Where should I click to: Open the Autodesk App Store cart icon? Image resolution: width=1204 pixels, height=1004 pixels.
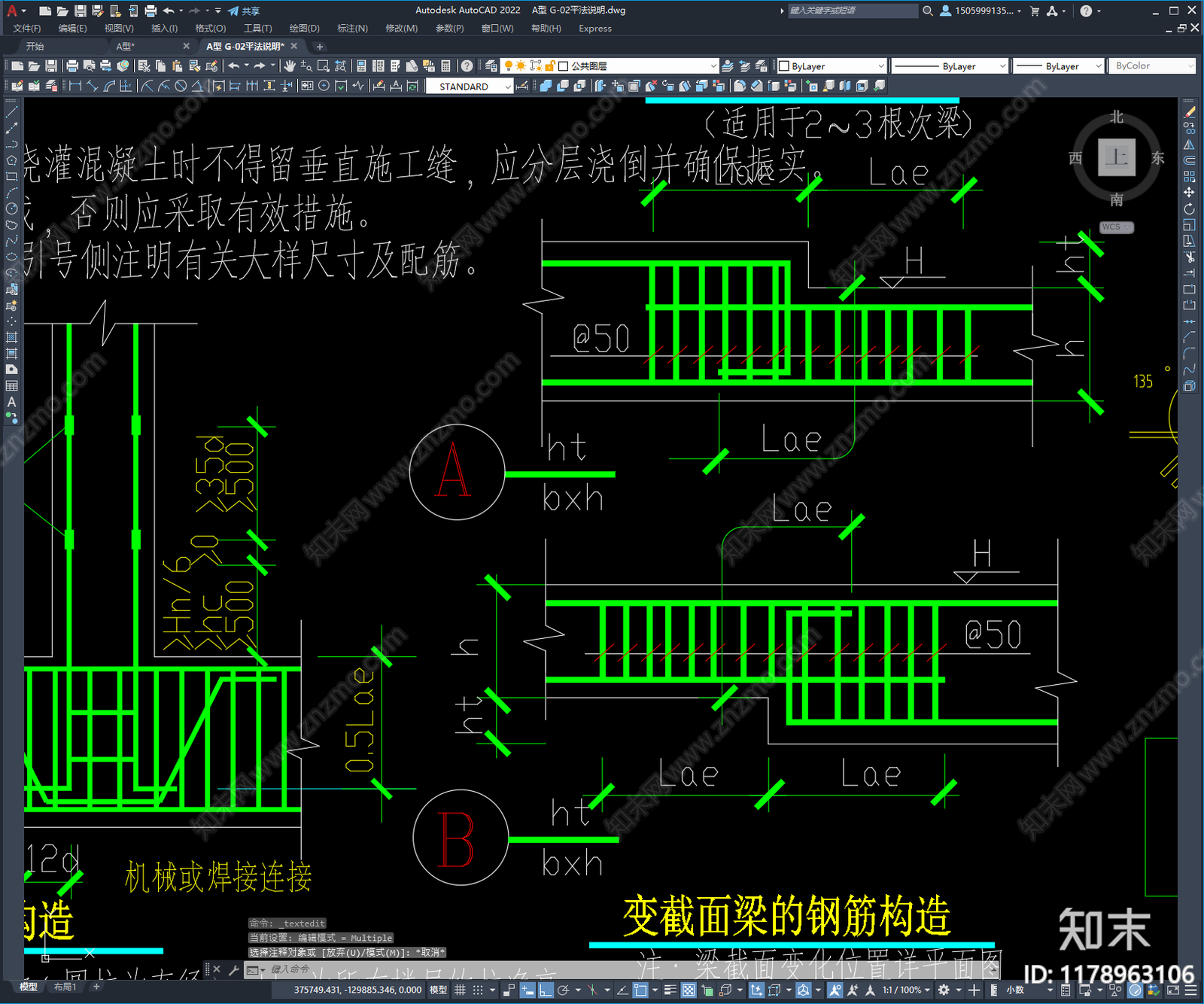click(1035, 11)
